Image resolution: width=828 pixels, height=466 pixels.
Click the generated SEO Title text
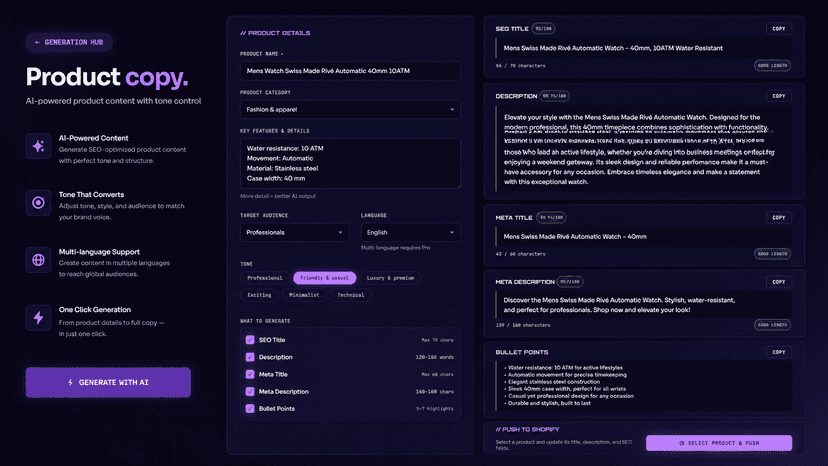tap(613, 48)
